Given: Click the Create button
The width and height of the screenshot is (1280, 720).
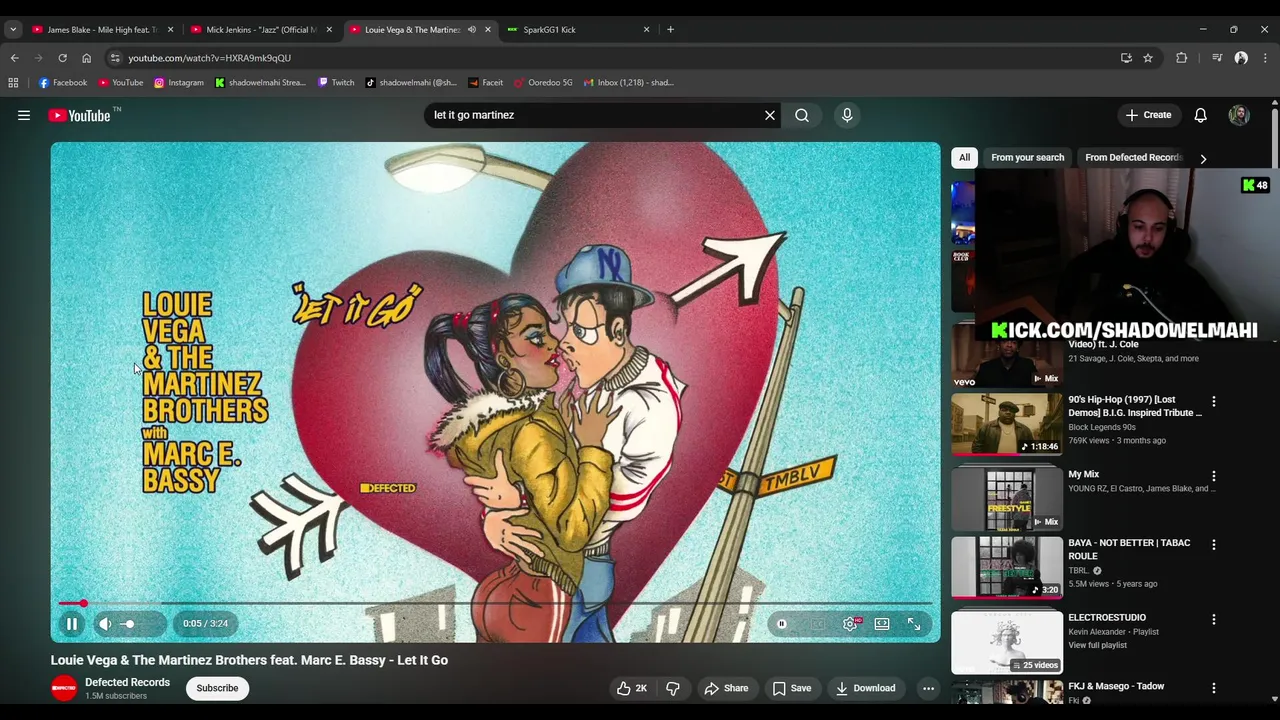Looking at the screenshot, I should click(1148, 115).
